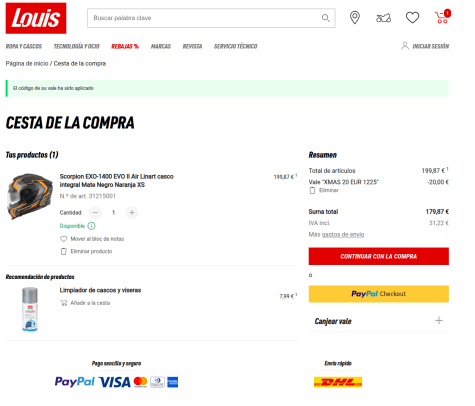The image size is (475, 406).
Task: Click the gastos de envío link
Action: 343,235
